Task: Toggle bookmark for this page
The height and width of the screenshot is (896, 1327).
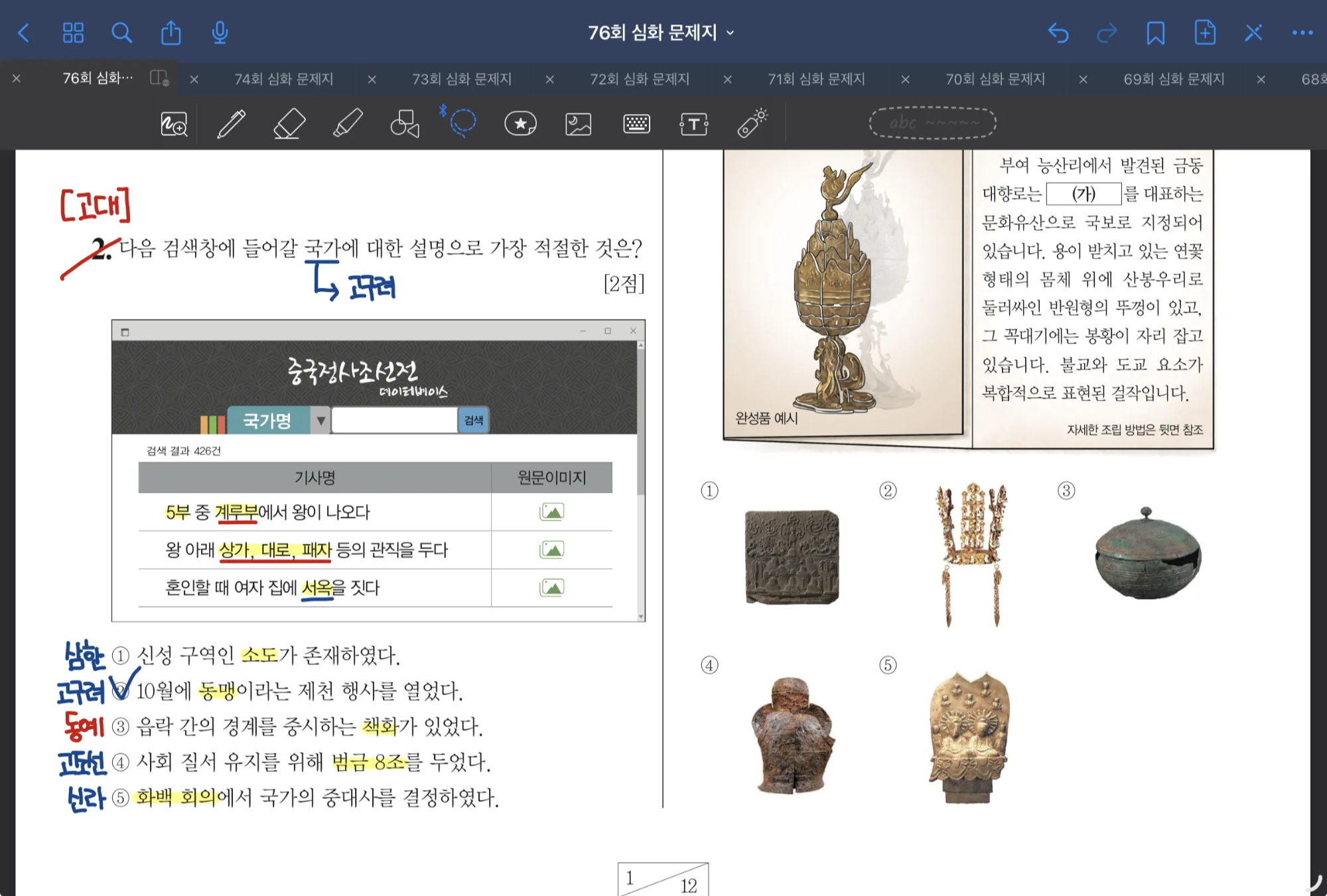Action: coord(1155,32)
